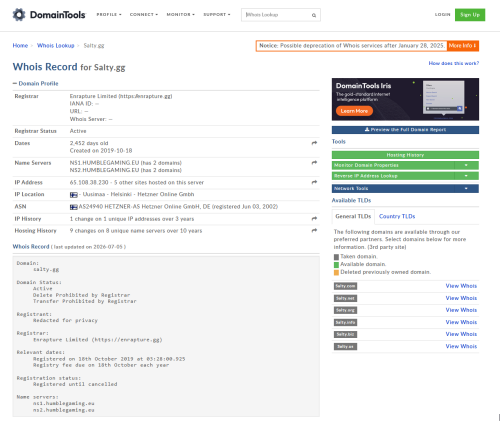Click the LOGIN link
500x432 pixels.
[x=443, y=15]
